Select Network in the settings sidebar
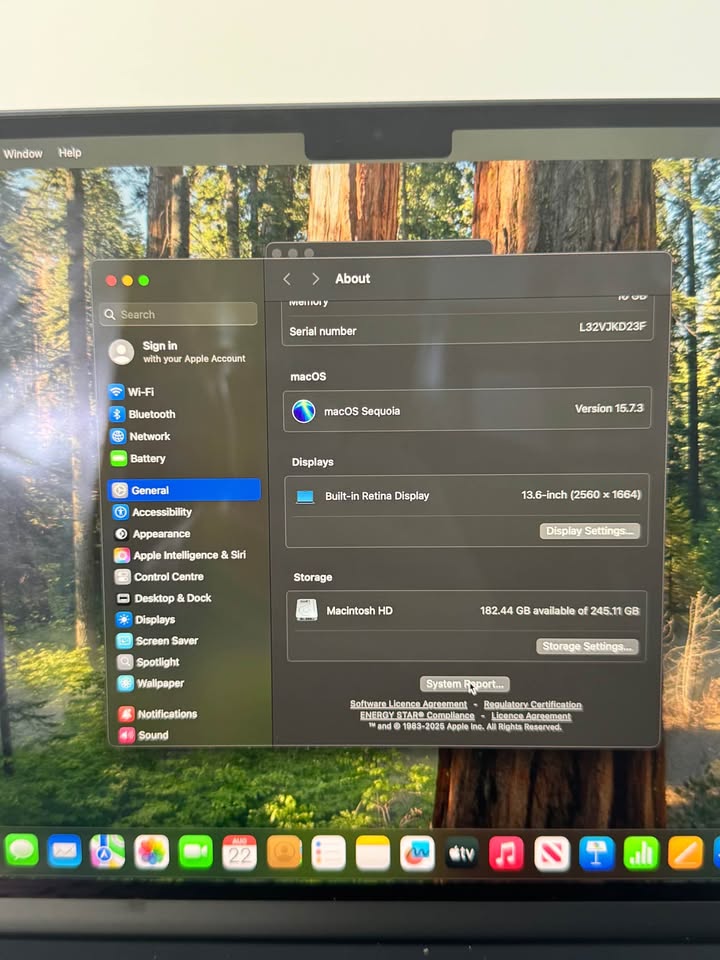The width and height of the screenshot is (720, 960). [140, 436]
